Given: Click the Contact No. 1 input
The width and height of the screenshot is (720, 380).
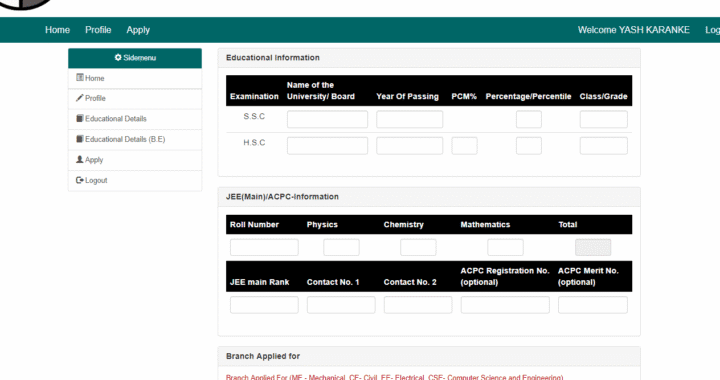Looking at the screenshot, I should 341,305.
